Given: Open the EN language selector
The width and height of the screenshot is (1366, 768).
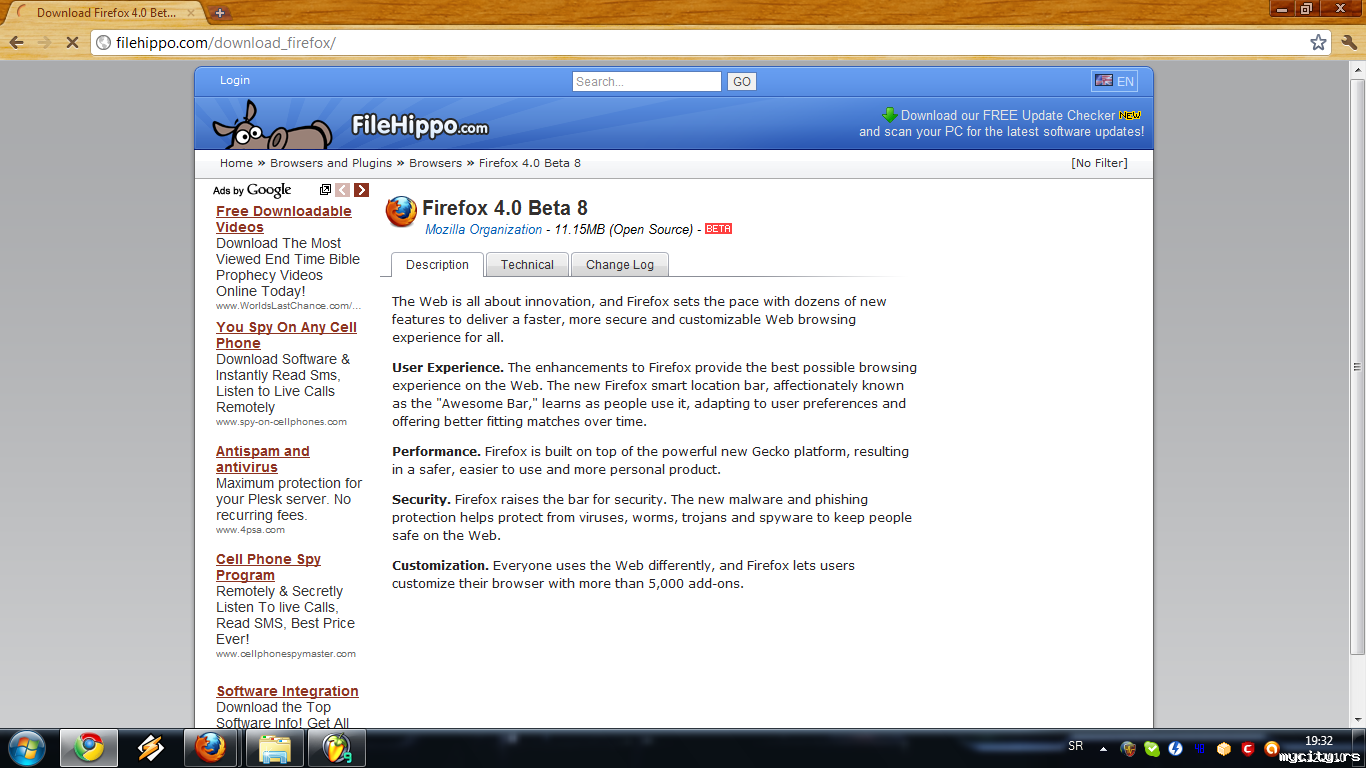Looking at the screenshot, I should 1114,81.
